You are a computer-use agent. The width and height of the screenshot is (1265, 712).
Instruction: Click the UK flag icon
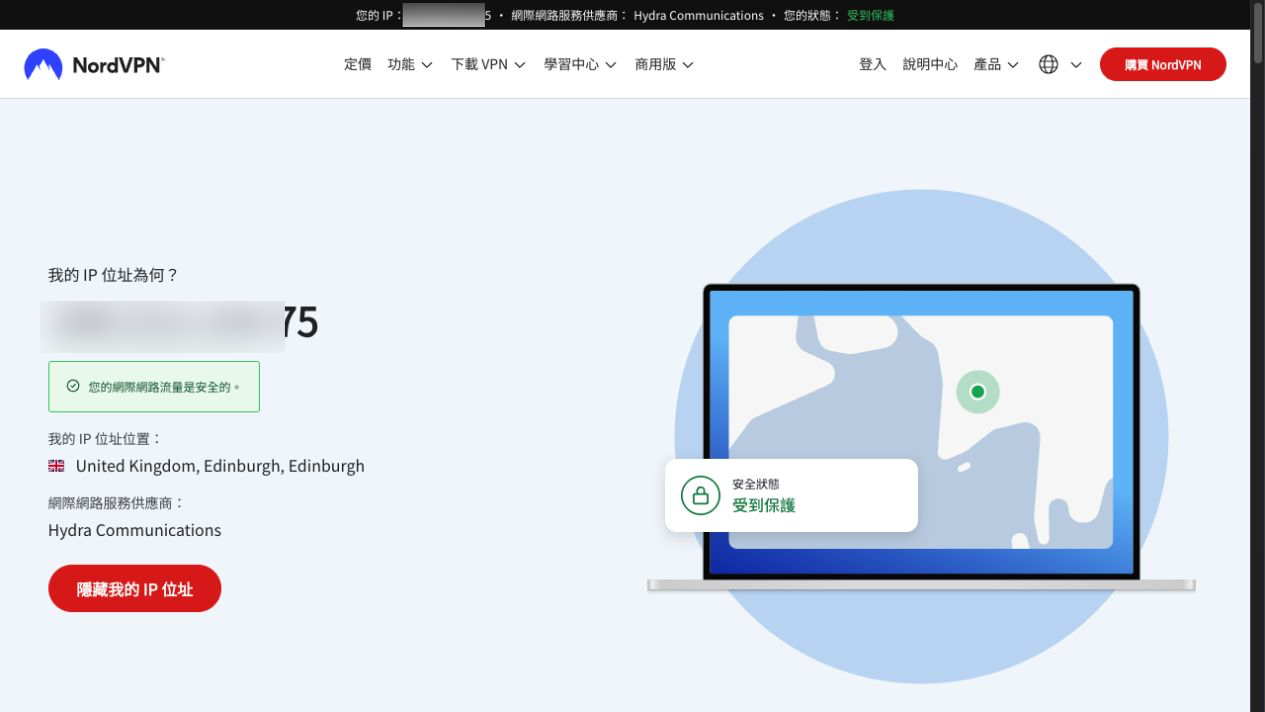pyautogui.click(x=56, y=466)
